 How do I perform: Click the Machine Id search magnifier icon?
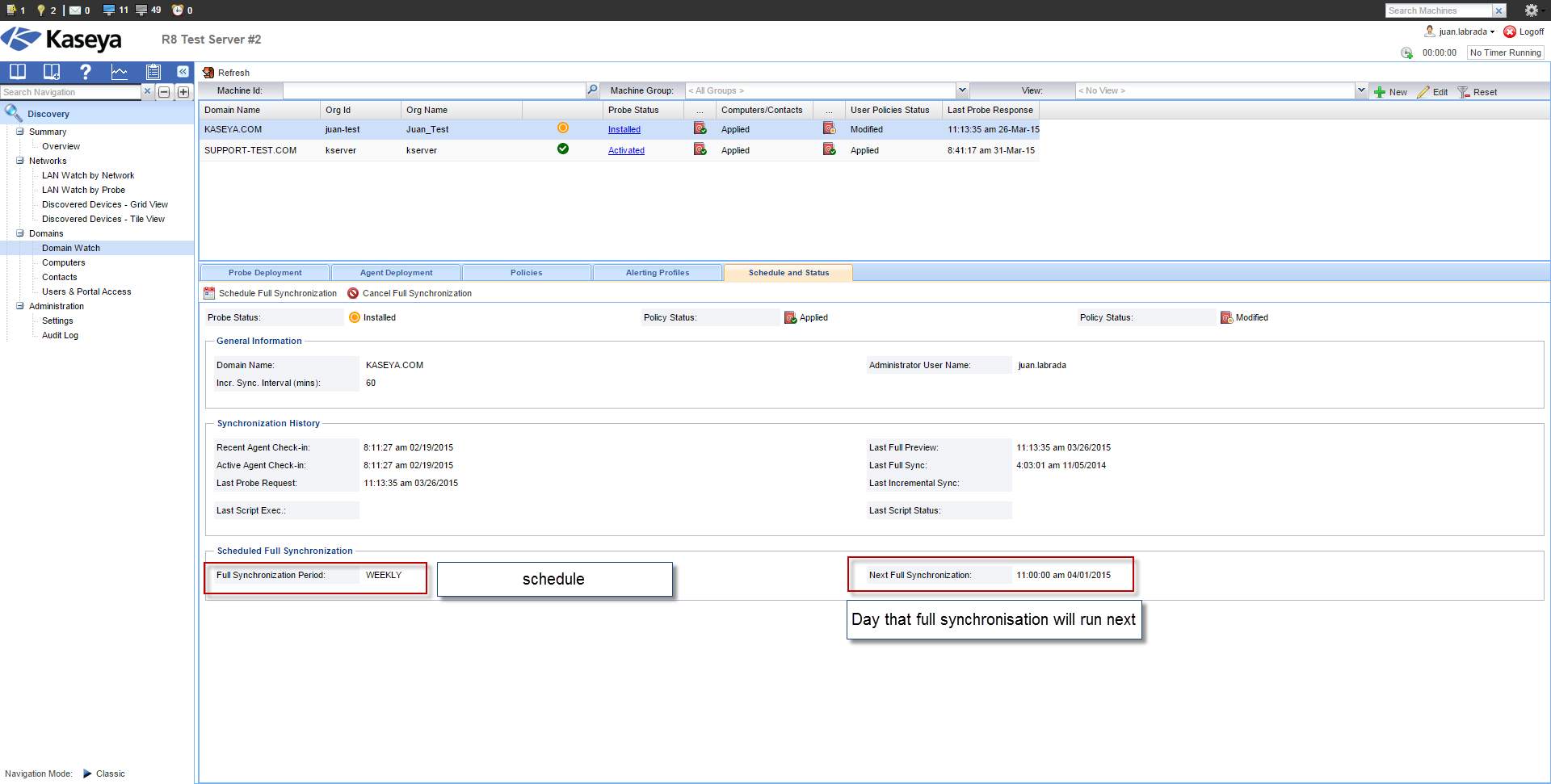coord(592,90)
